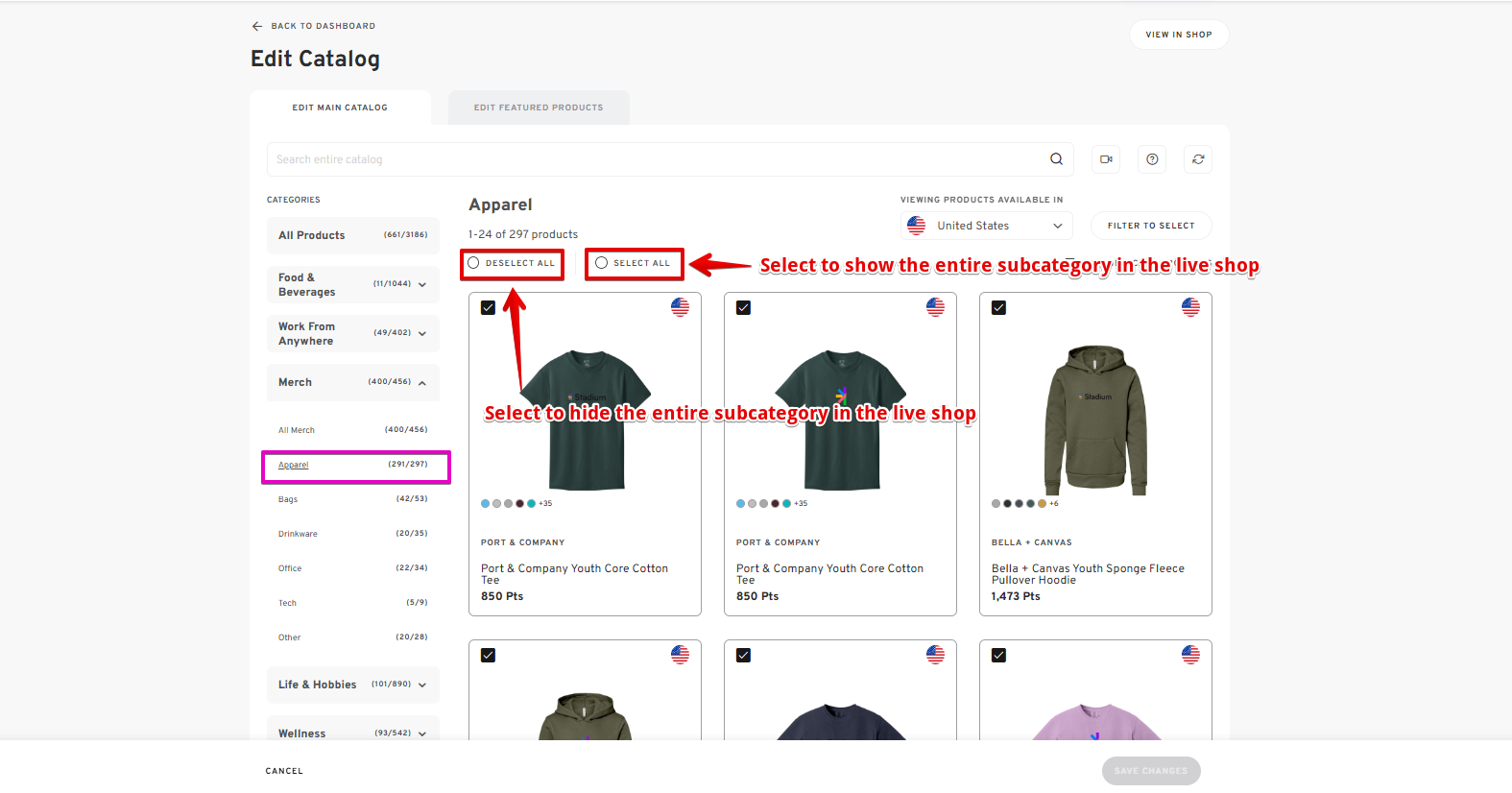The height and width of the screenshot is (793, 1512).
Task: Click the back arrow to dashboard
Action: [x=257, y=26]
